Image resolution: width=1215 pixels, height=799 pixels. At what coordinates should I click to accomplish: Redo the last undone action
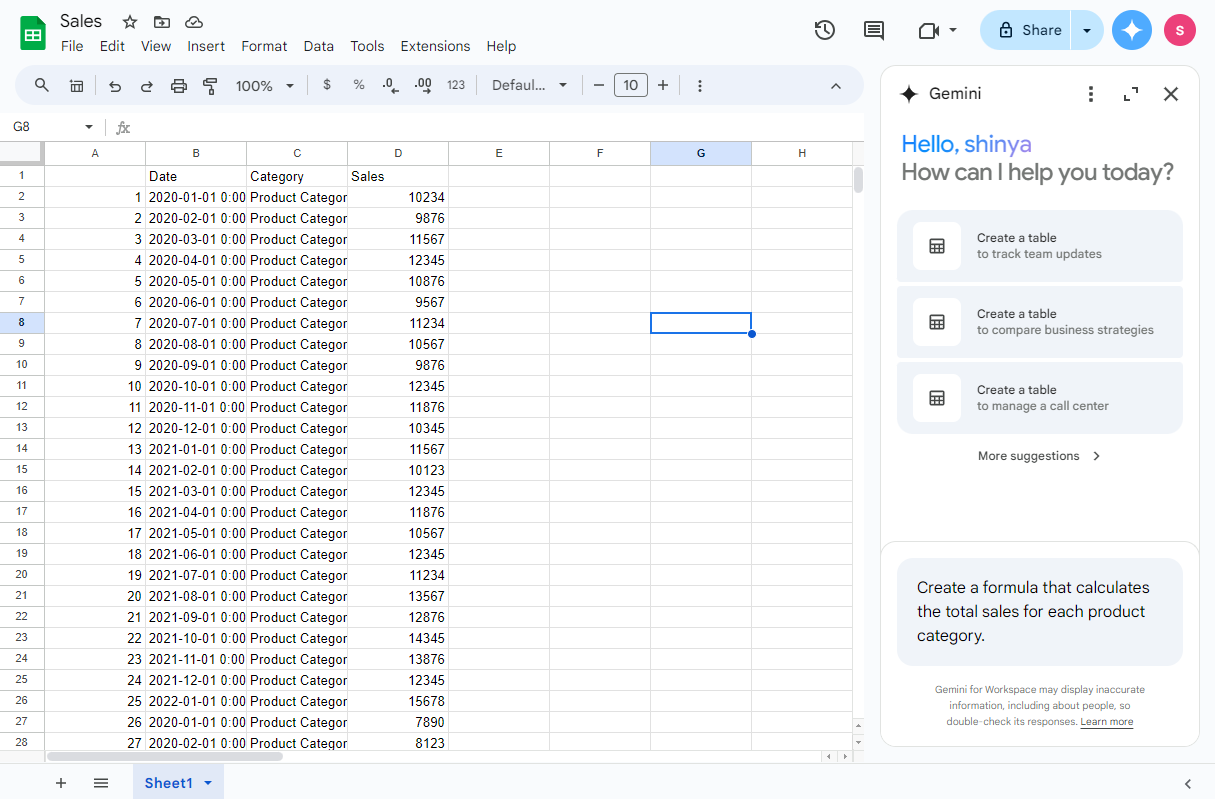(147, 86)
